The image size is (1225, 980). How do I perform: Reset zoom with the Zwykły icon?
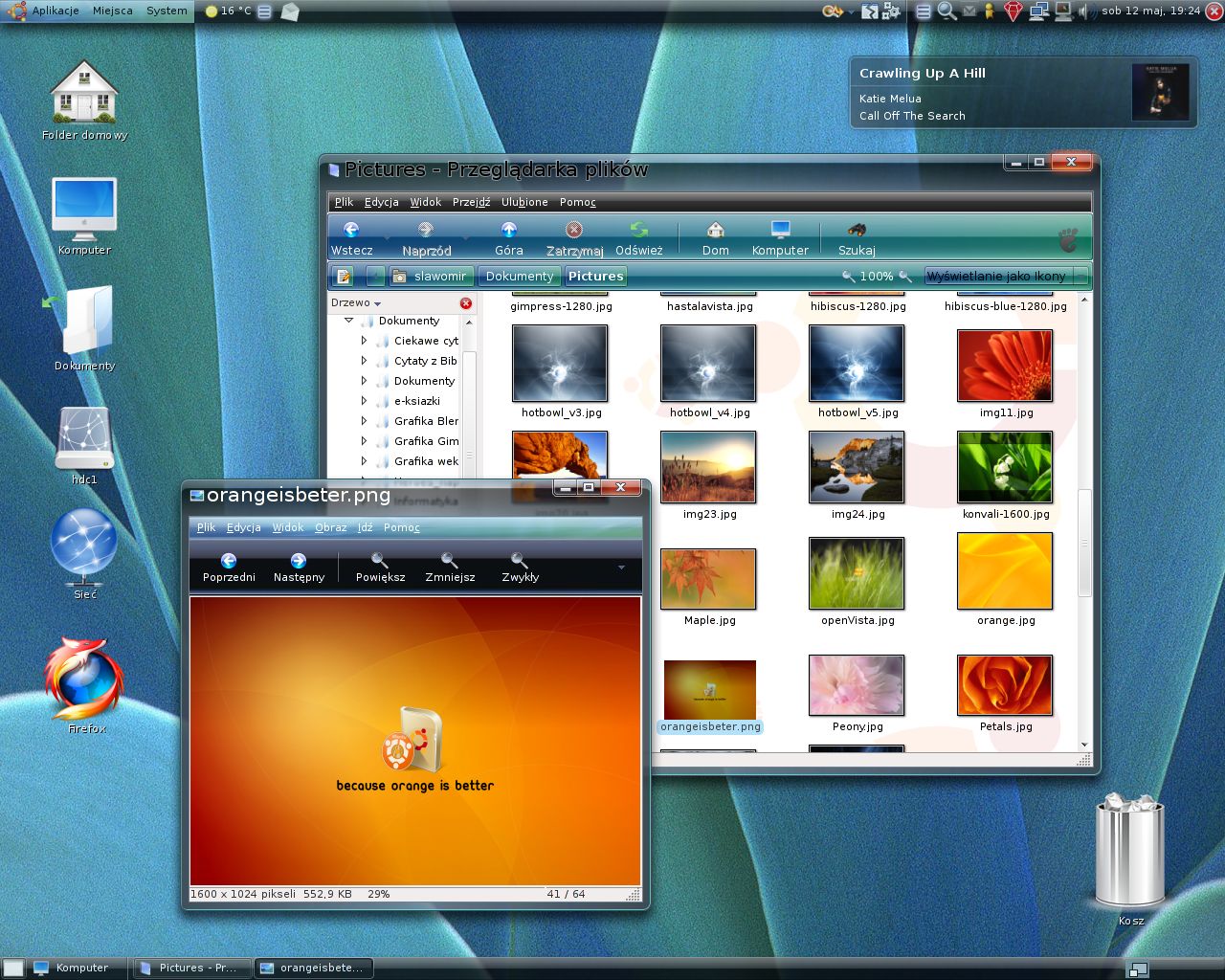pos(519,561)
